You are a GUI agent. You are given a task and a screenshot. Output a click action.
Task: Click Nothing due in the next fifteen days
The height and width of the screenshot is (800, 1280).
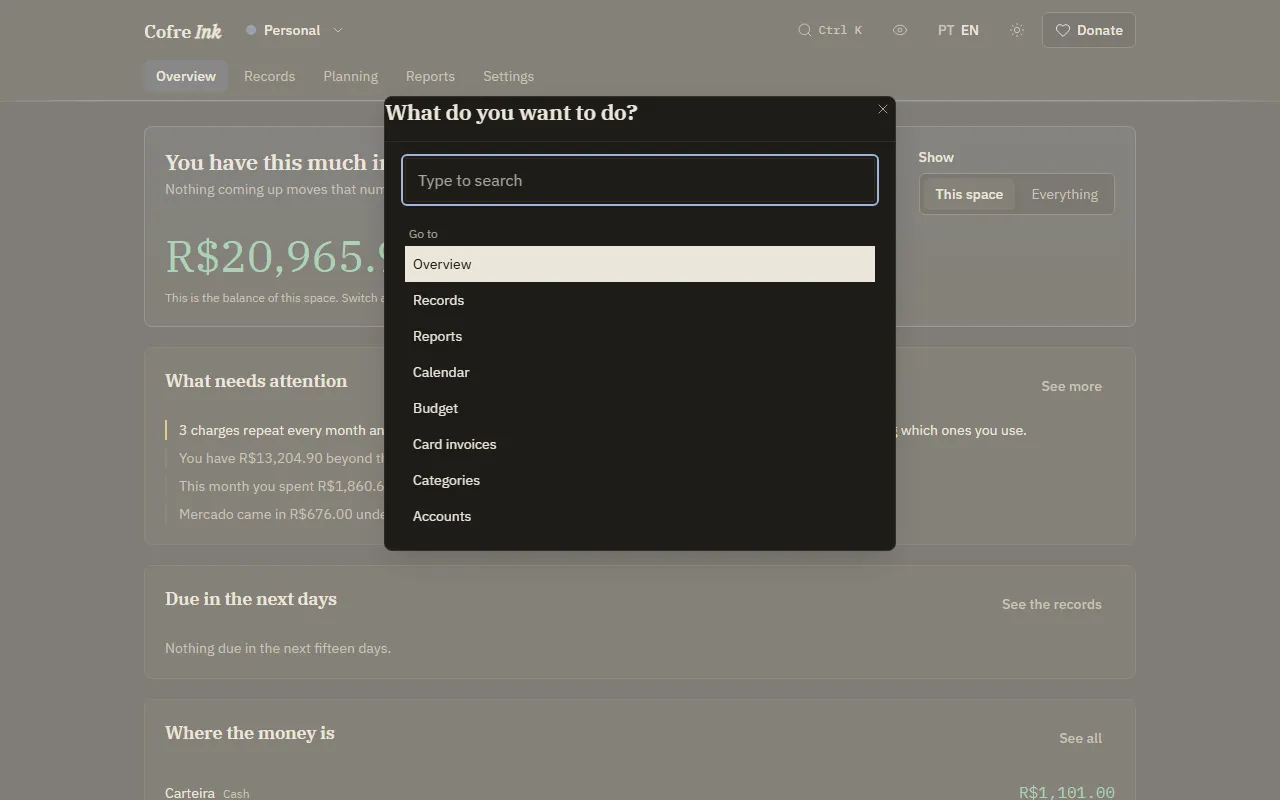coord(278,648)
